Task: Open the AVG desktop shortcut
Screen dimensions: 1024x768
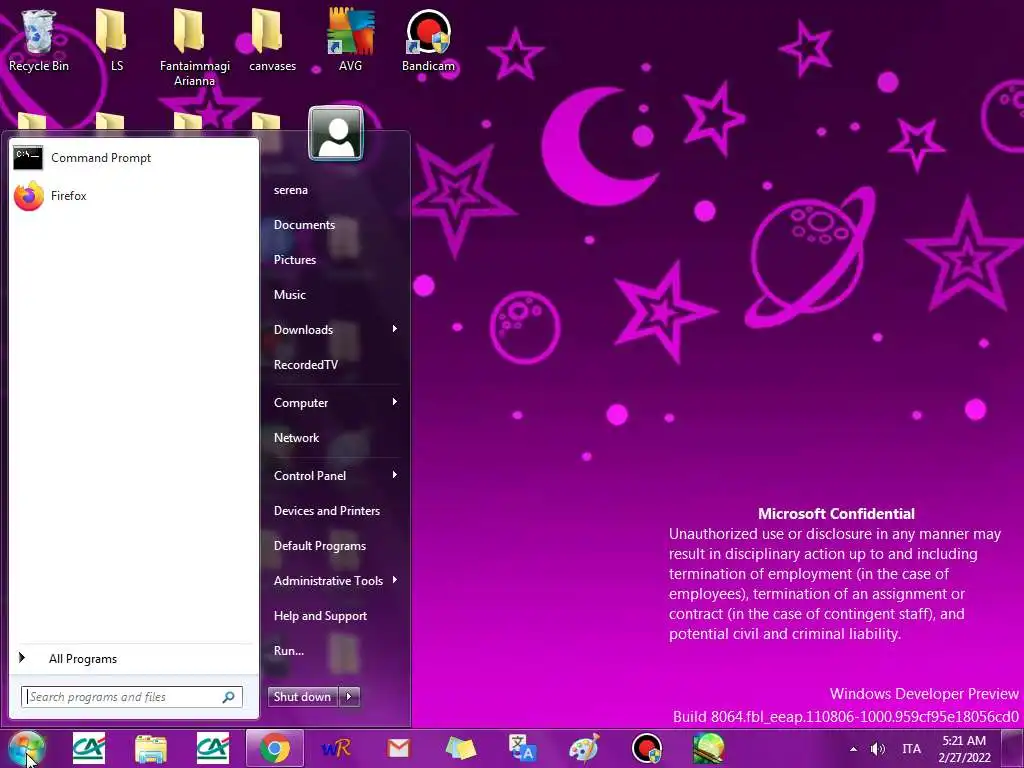Action: coord(351,40)
